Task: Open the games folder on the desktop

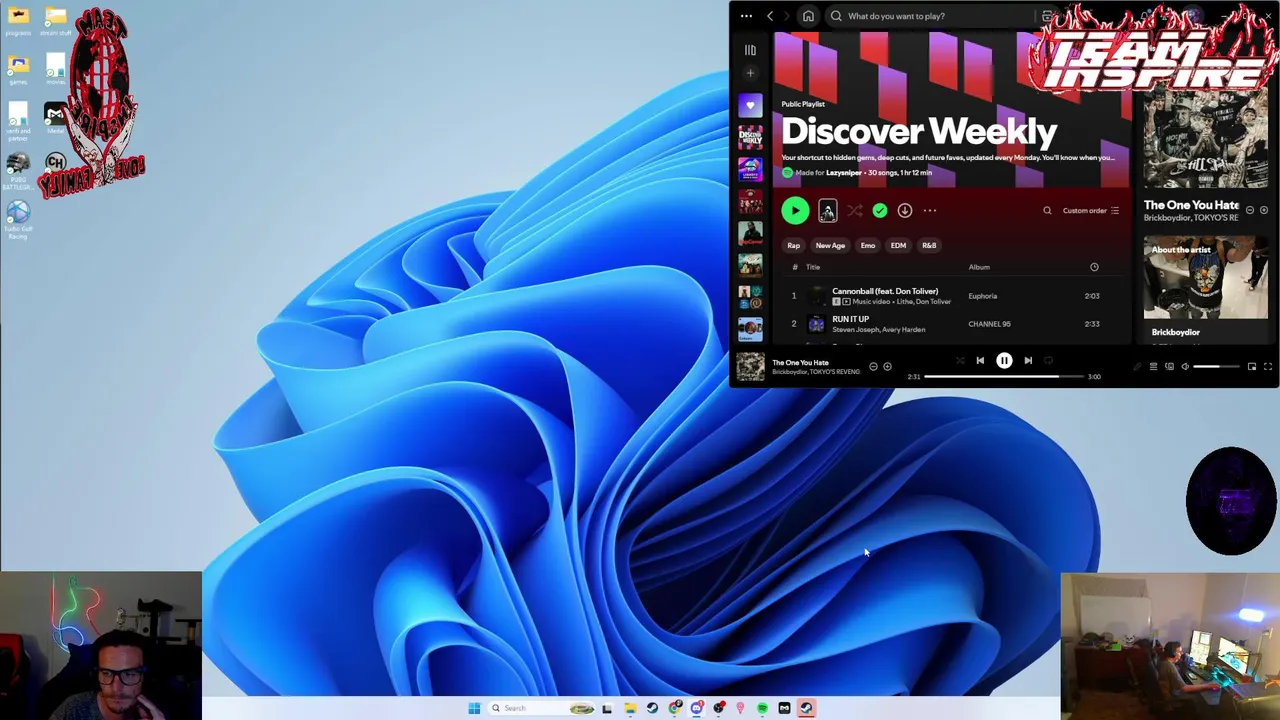Action: point(18,69)
